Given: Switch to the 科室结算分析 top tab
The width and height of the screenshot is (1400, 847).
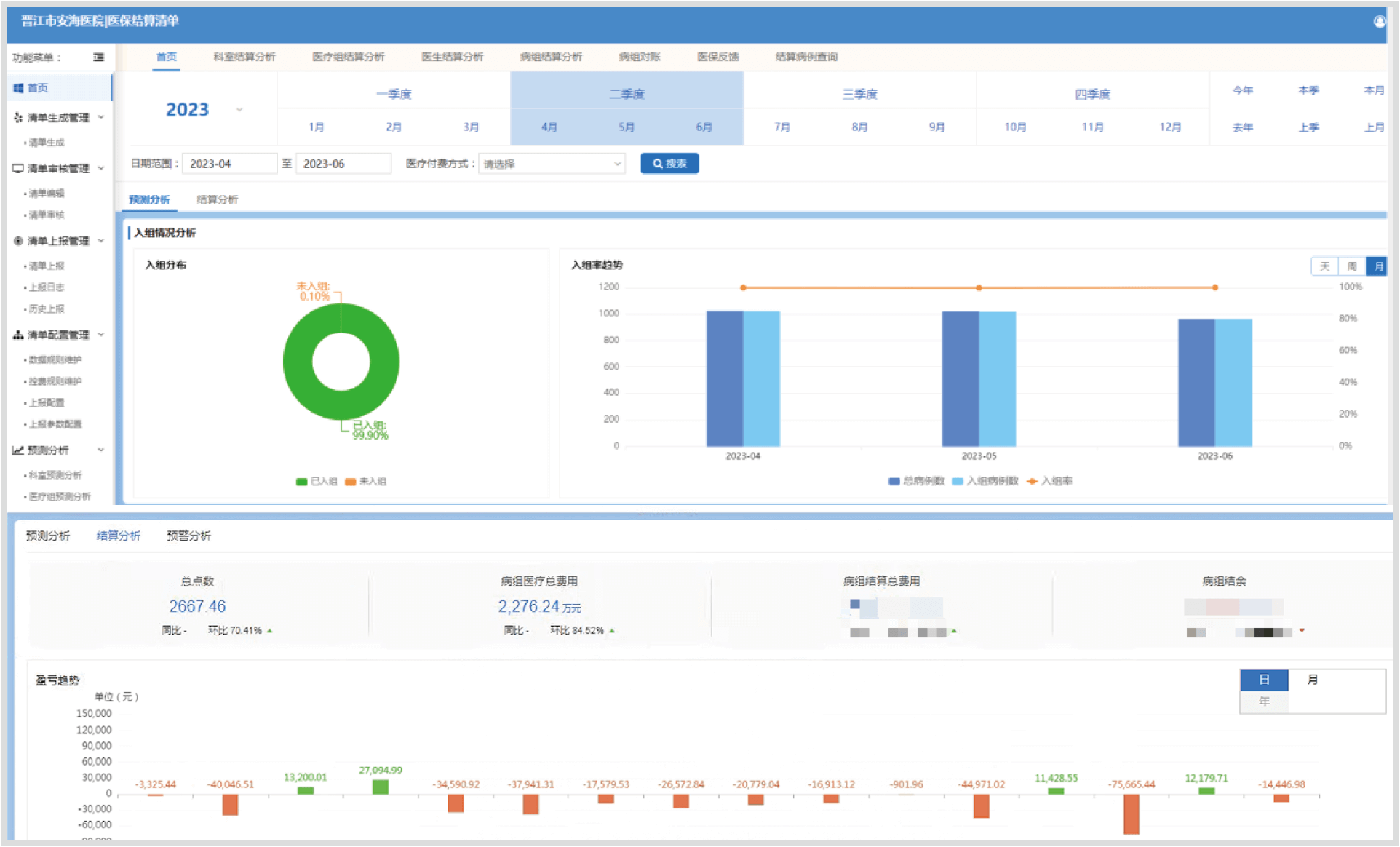Looking at the screenshot, I should click(244, 57).
